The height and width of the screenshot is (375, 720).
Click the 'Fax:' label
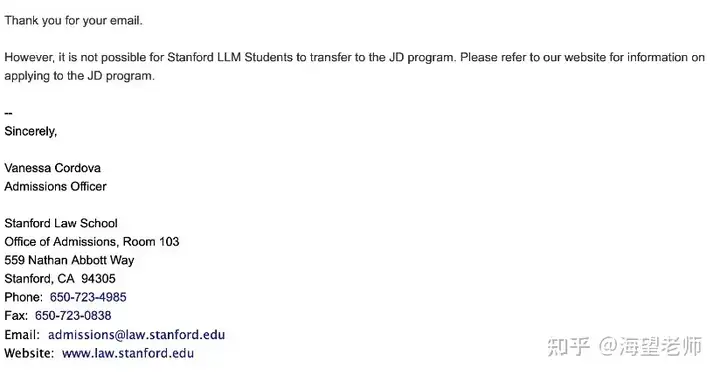tap(16, 315)
